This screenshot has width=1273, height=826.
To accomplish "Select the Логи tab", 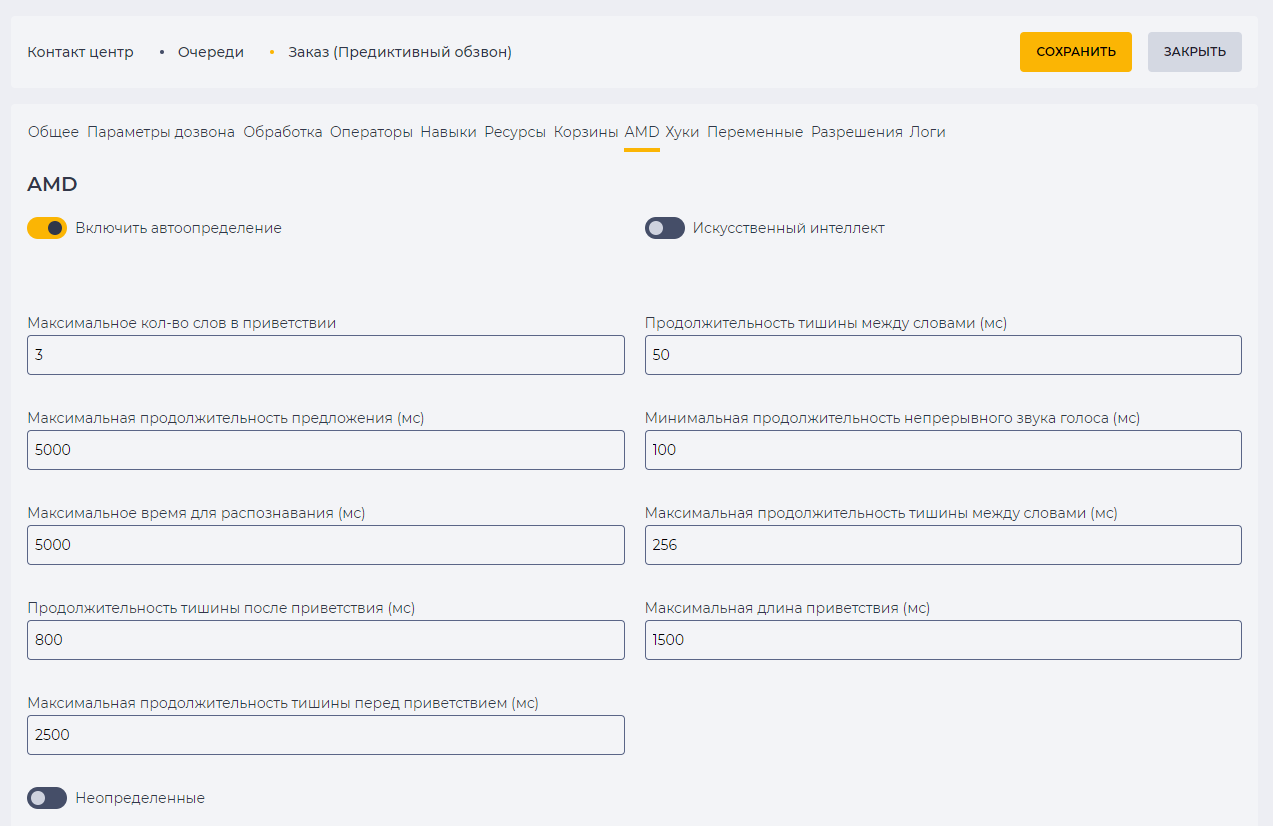I will [x=927, y=132].
